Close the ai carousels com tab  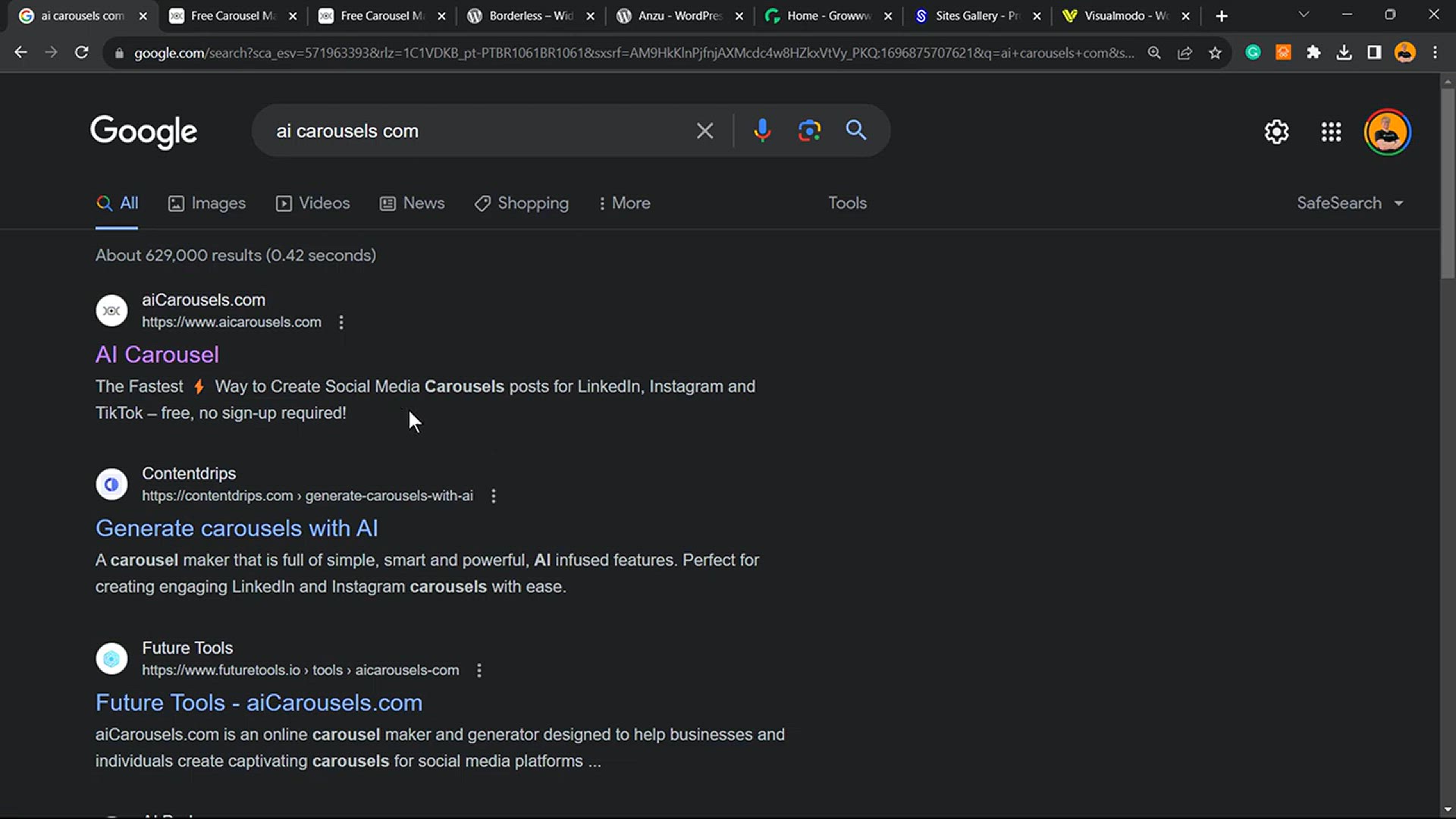143,16
